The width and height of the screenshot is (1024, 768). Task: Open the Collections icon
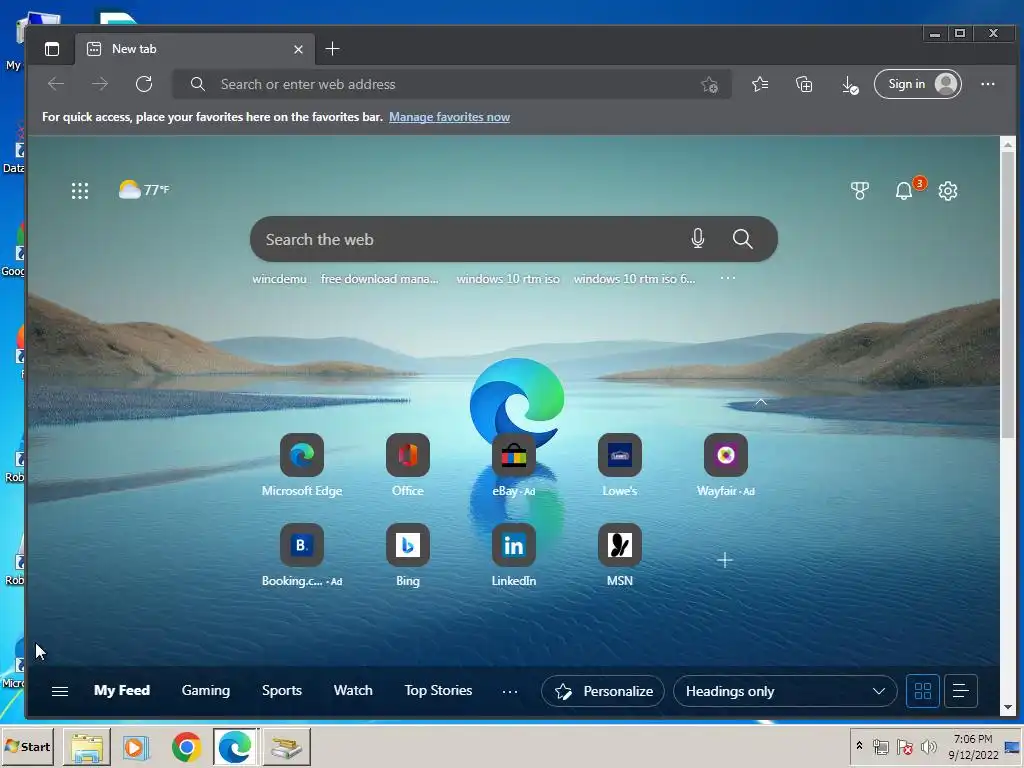tap(804, 84)
